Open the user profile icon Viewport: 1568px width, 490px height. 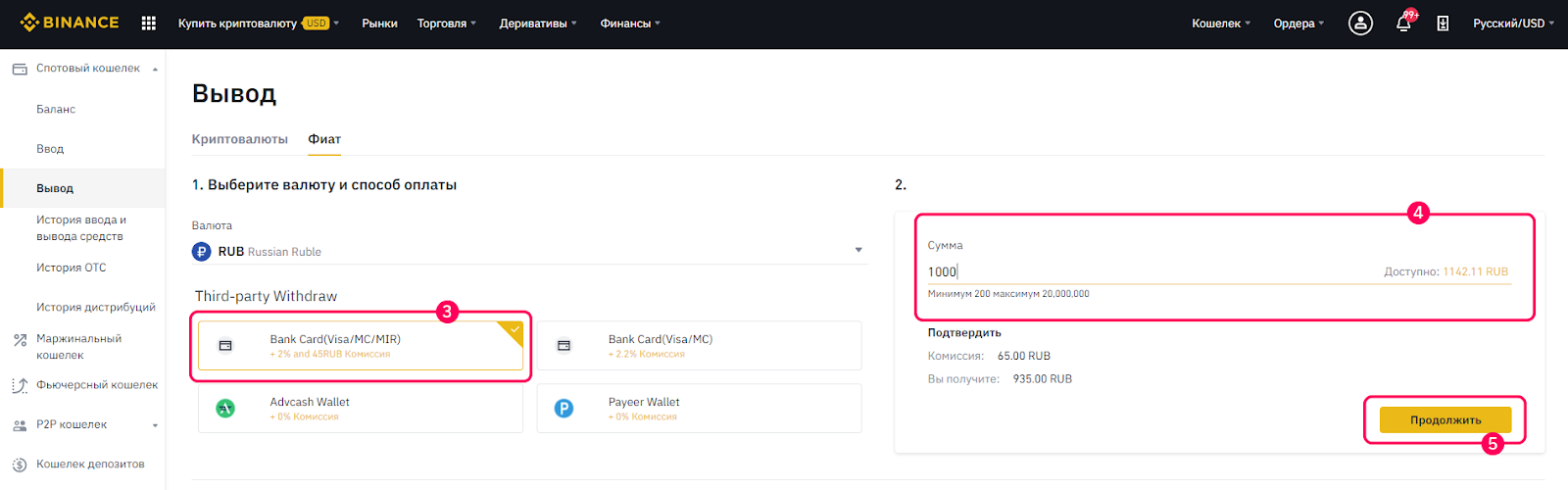pyautogui.click(x=1360, y=23)
